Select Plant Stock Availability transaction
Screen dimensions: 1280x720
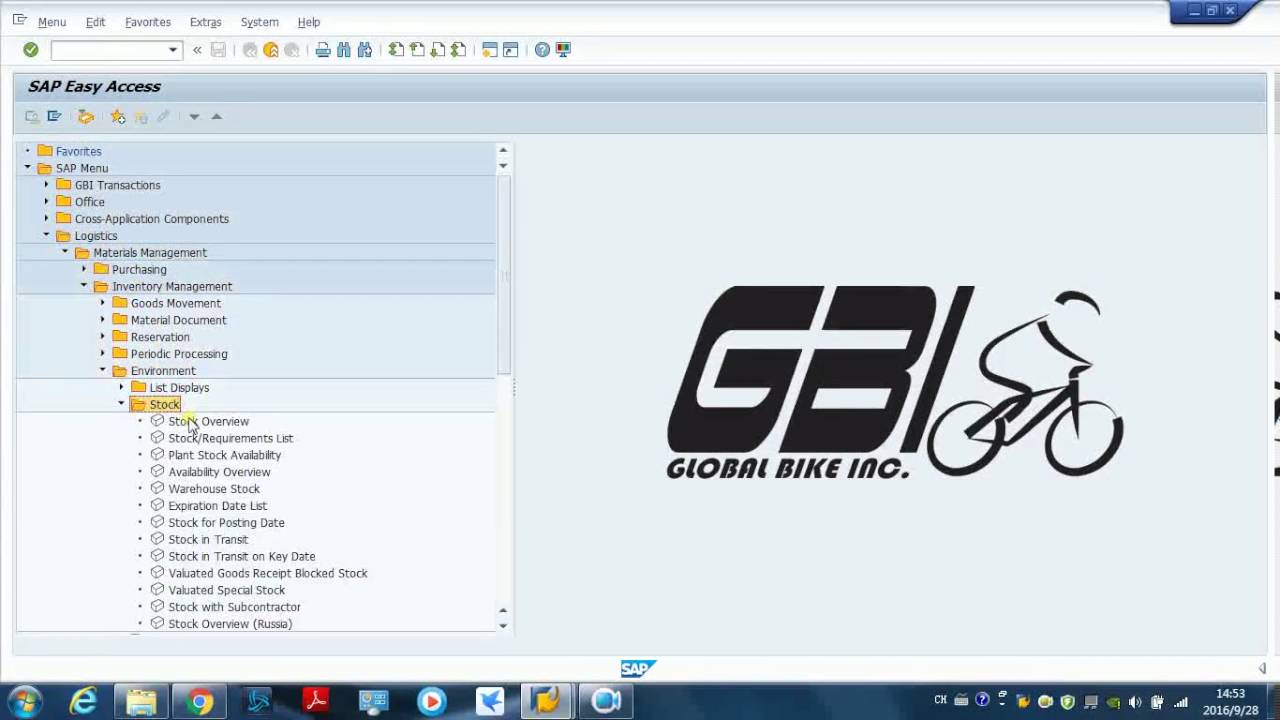(224, 455)
